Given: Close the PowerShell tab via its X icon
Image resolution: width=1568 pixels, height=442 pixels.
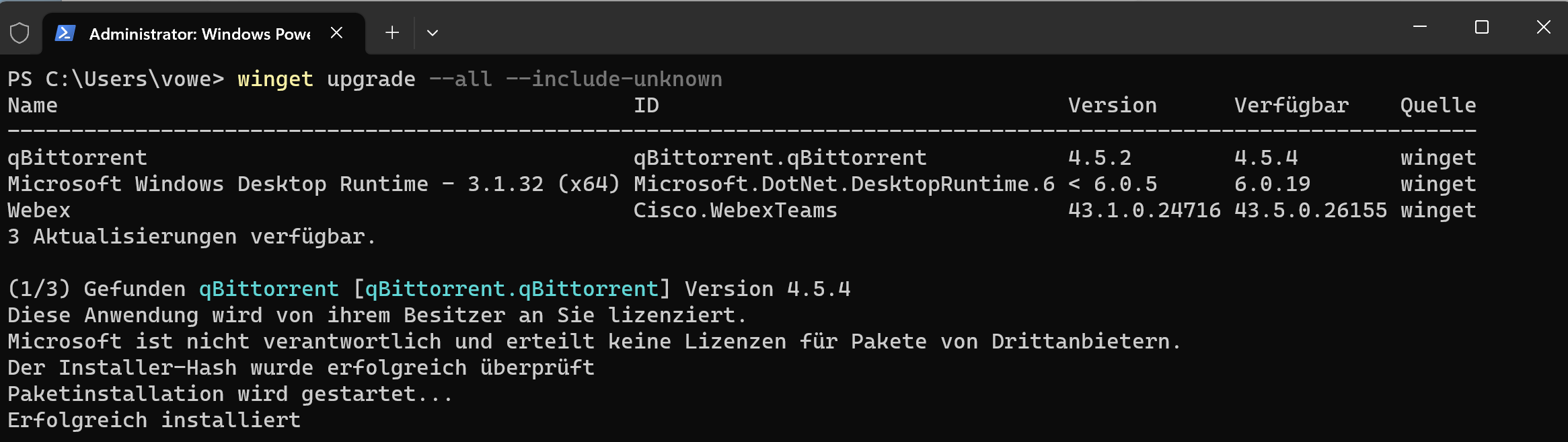Looking at the screenshot, I should pos(338,32).
